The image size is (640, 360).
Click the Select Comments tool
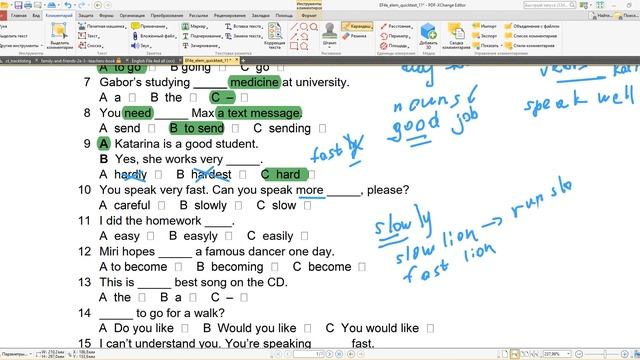point(59,36)
